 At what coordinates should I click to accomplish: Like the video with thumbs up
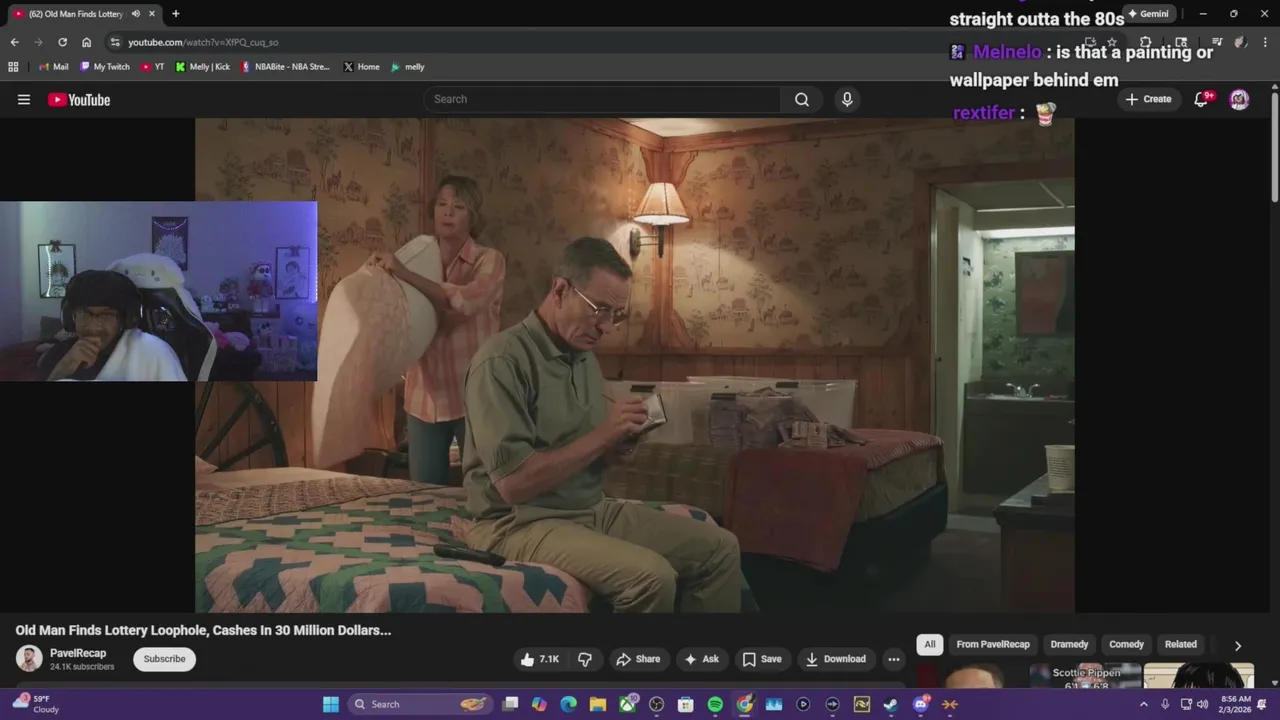pos(540,659)
